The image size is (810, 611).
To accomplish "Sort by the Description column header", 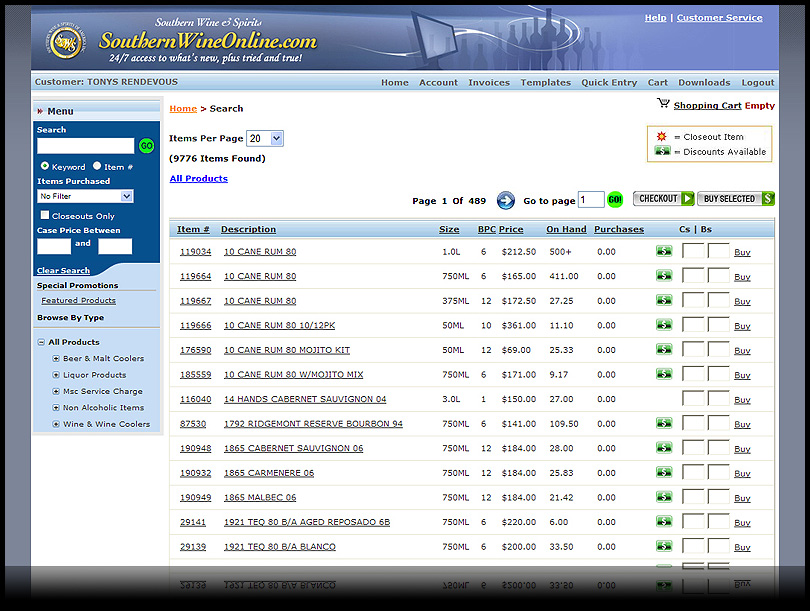I will click(248, 229).
